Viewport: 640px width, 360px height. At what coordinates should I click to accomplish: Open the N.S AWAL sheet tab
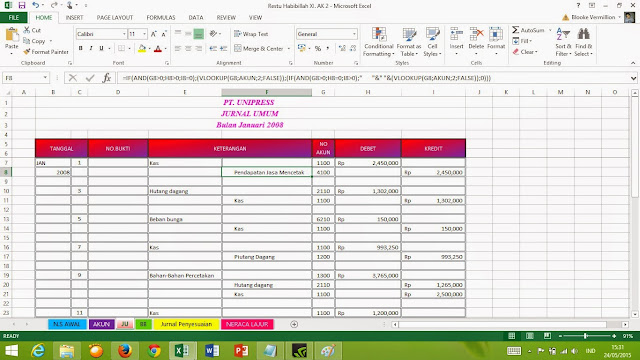[67, 324]
